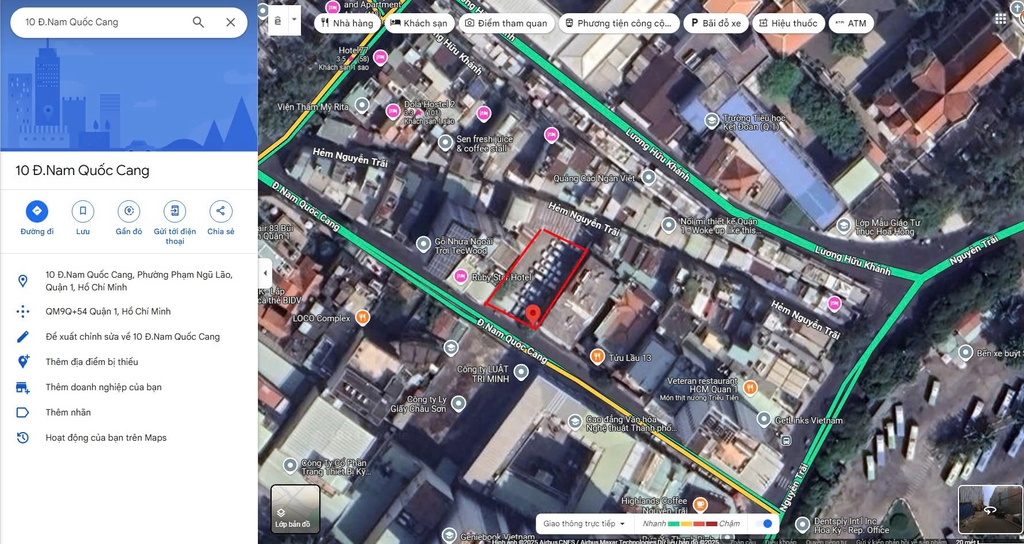This screenshot has width=1024, height=544.
Task: Toggle the live traffic switch
Action: pyautogui.click(x=763, y=524)
